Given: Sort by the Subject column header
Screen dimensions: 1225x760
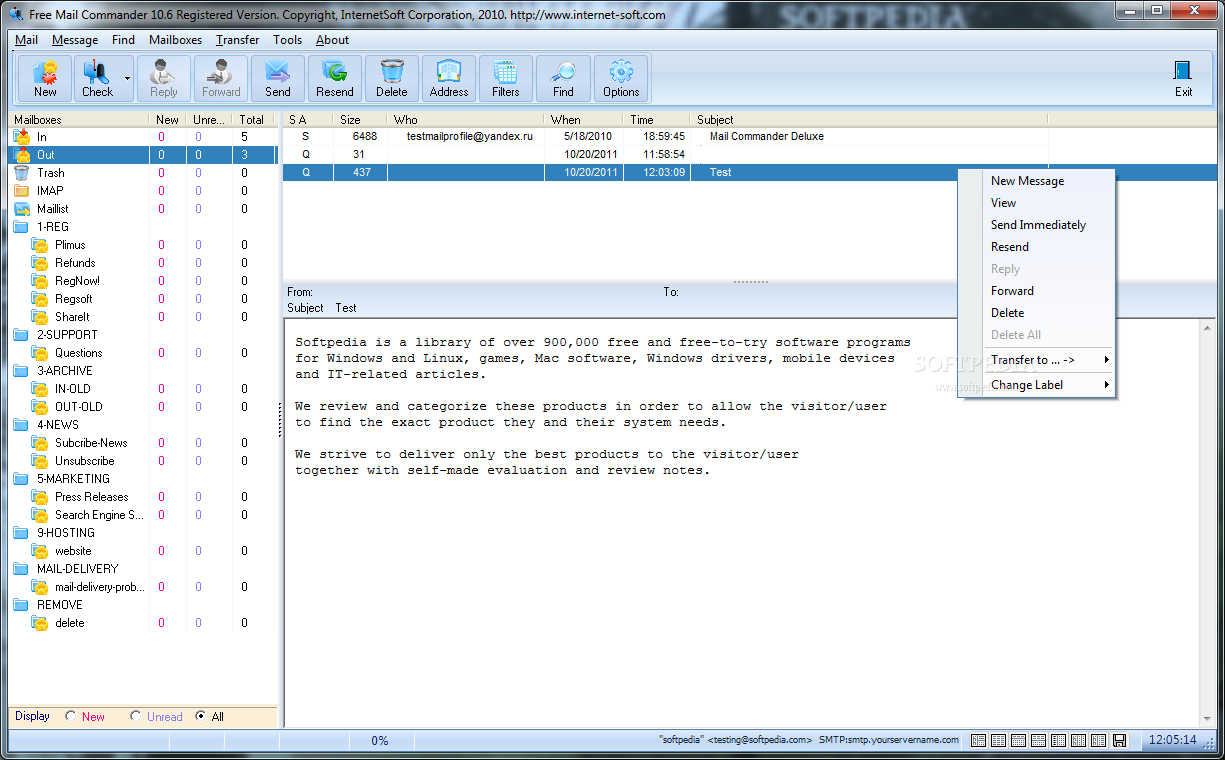Looking at the screenshot, I should (868, 120).
